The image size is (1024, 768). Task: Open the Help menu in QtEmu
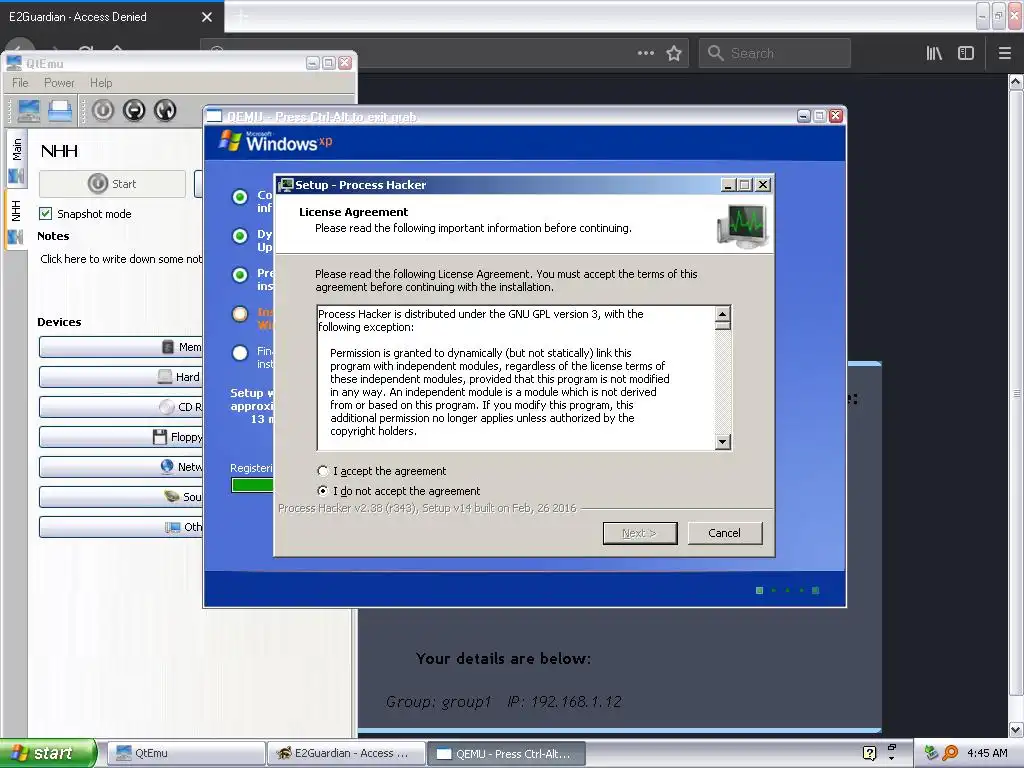[101, 83]
